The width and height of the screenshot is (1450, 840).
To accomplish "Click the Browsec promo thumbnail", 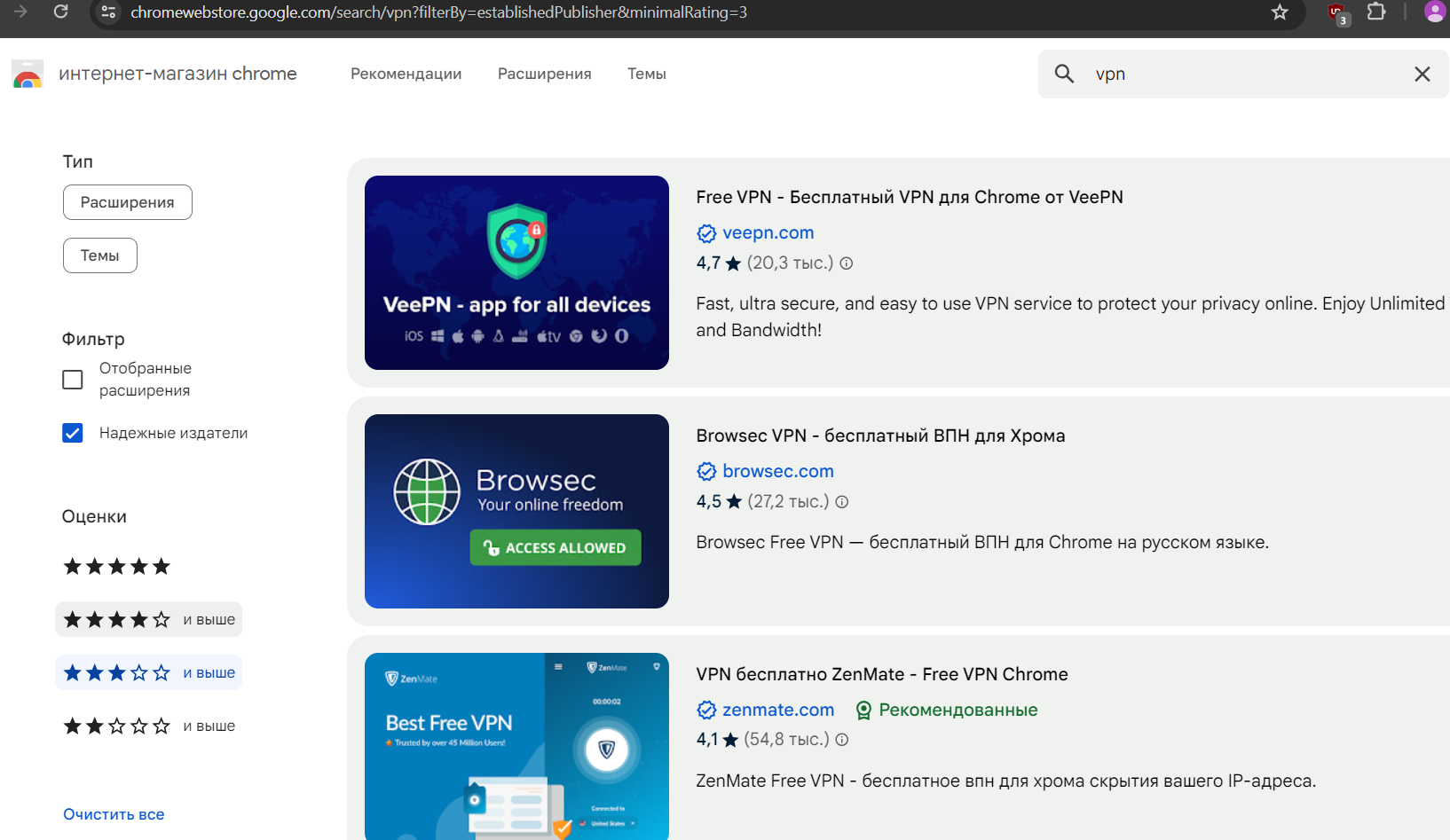I will 516,511.
